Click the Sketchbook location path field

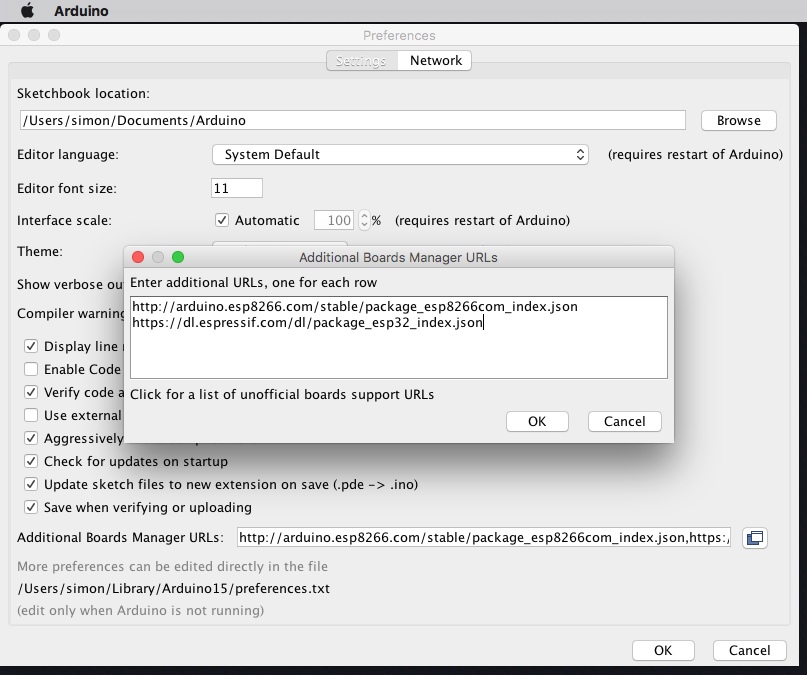[352, 120]
